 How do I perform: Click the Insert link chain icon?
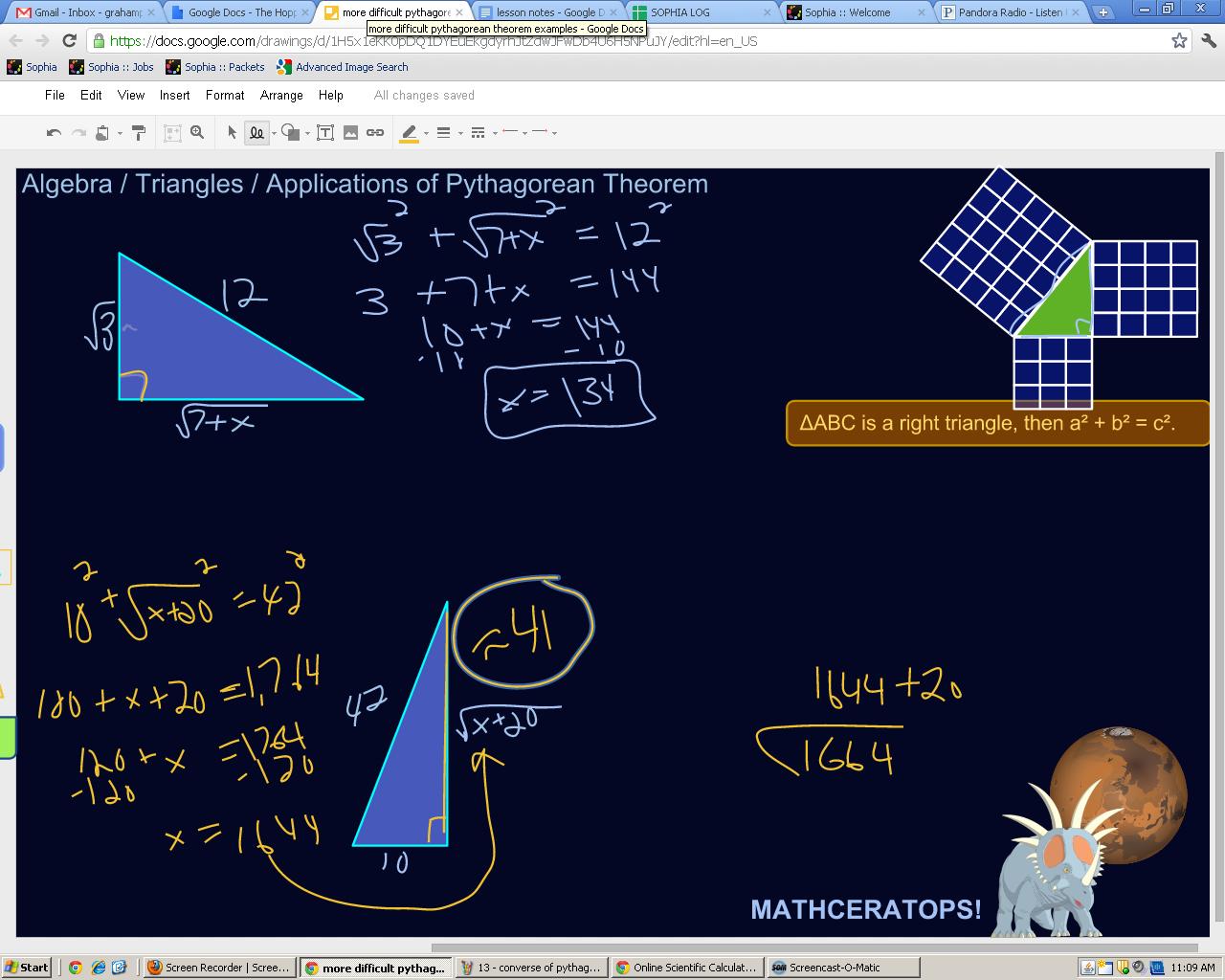click(375, 133)
